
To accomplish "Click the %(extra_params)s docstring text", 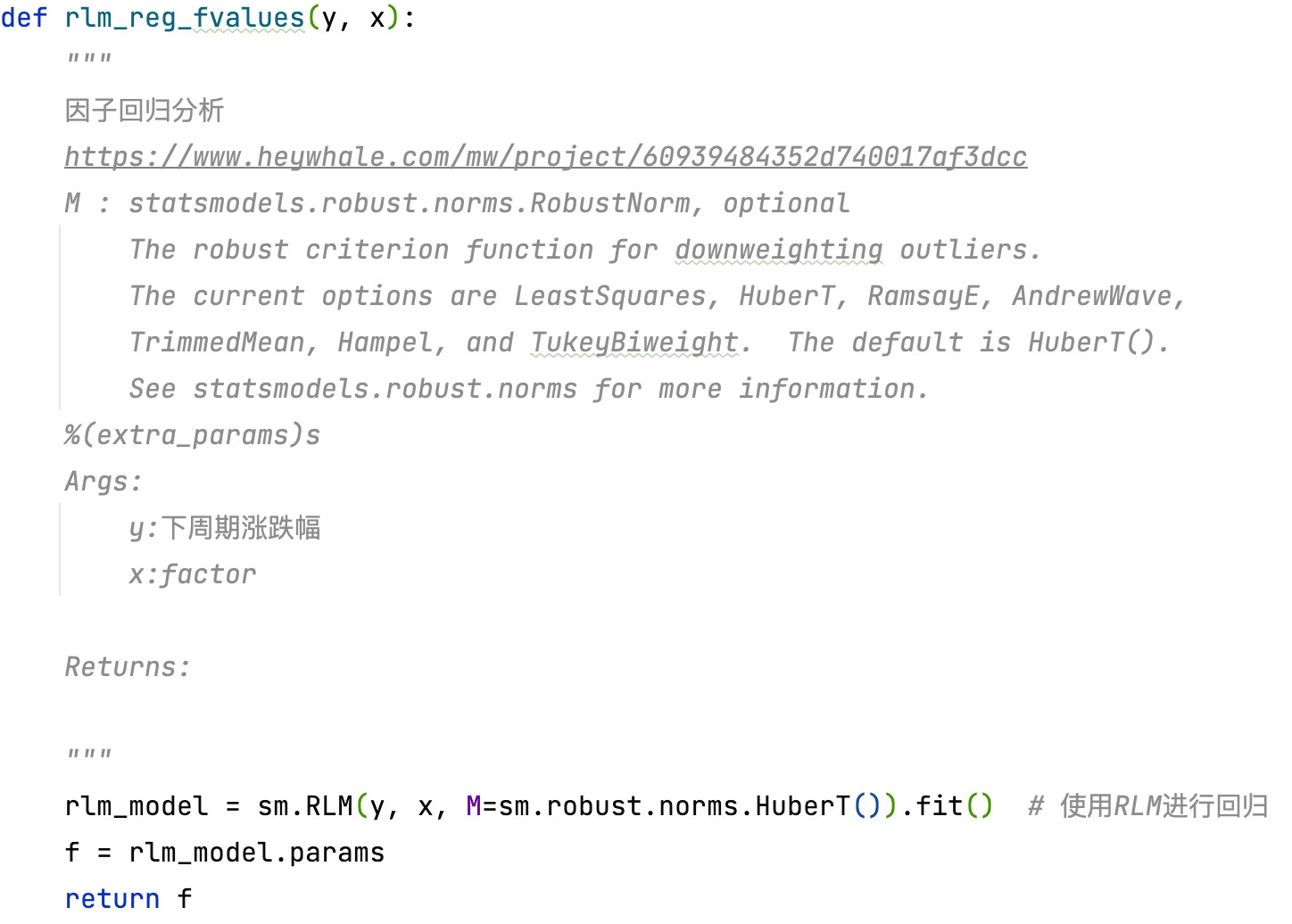I will [x=192, y=435].
